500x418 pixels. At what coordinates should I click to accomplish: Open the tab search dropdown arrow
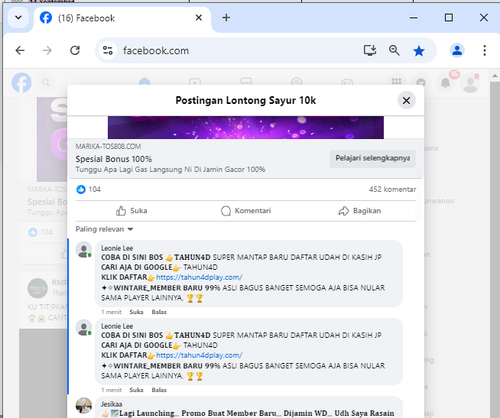(18, 18)
